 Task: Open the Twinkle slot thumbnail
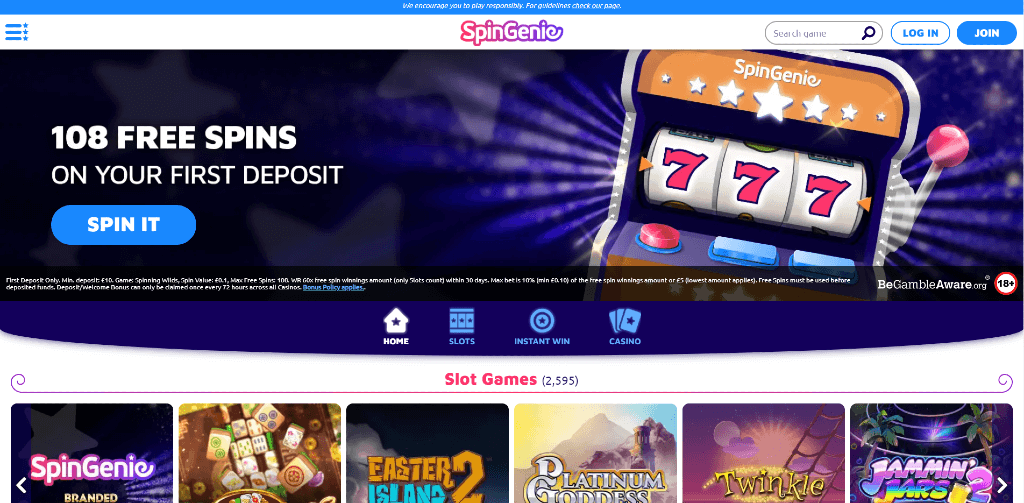pos(763,453)
